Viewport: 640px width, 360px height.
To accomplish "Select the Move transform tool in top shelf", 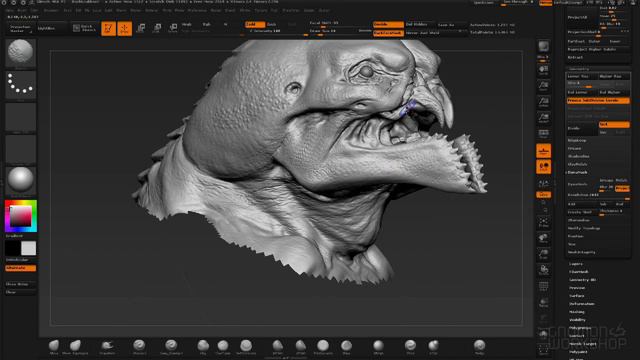I will 141,28.
